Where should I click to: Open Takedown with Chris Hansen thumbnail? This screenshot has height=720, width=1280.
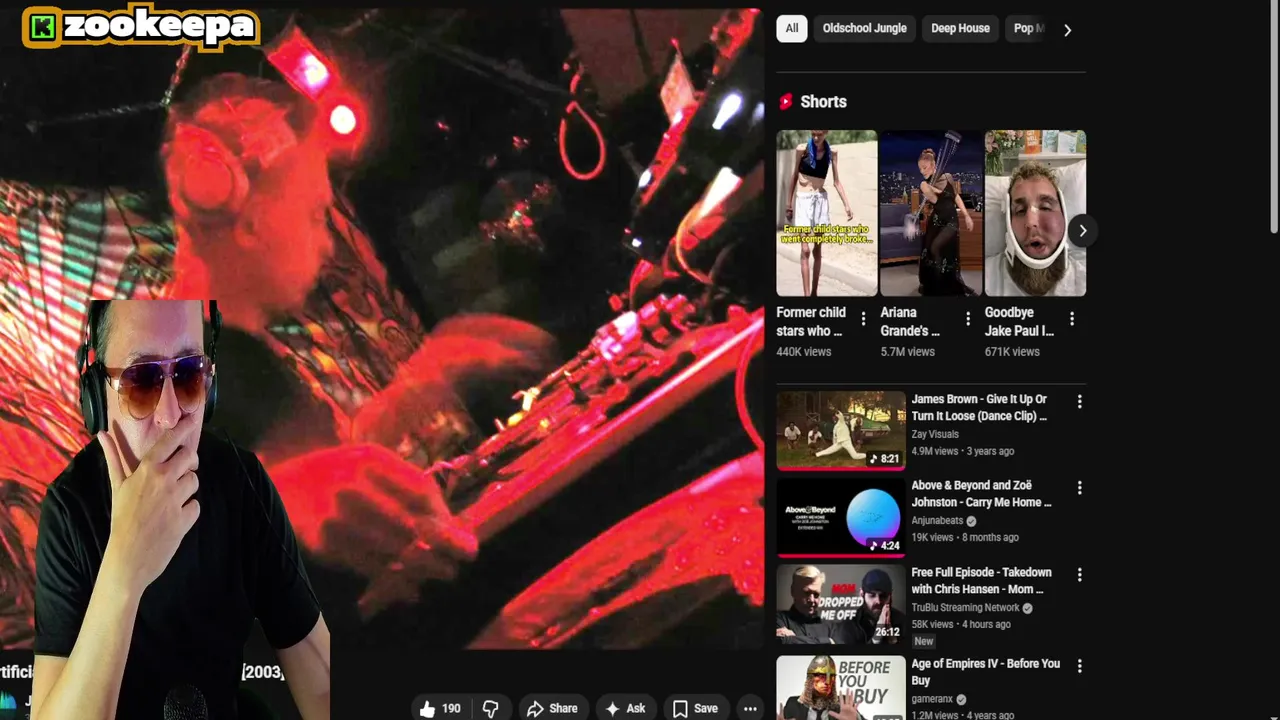841,604
